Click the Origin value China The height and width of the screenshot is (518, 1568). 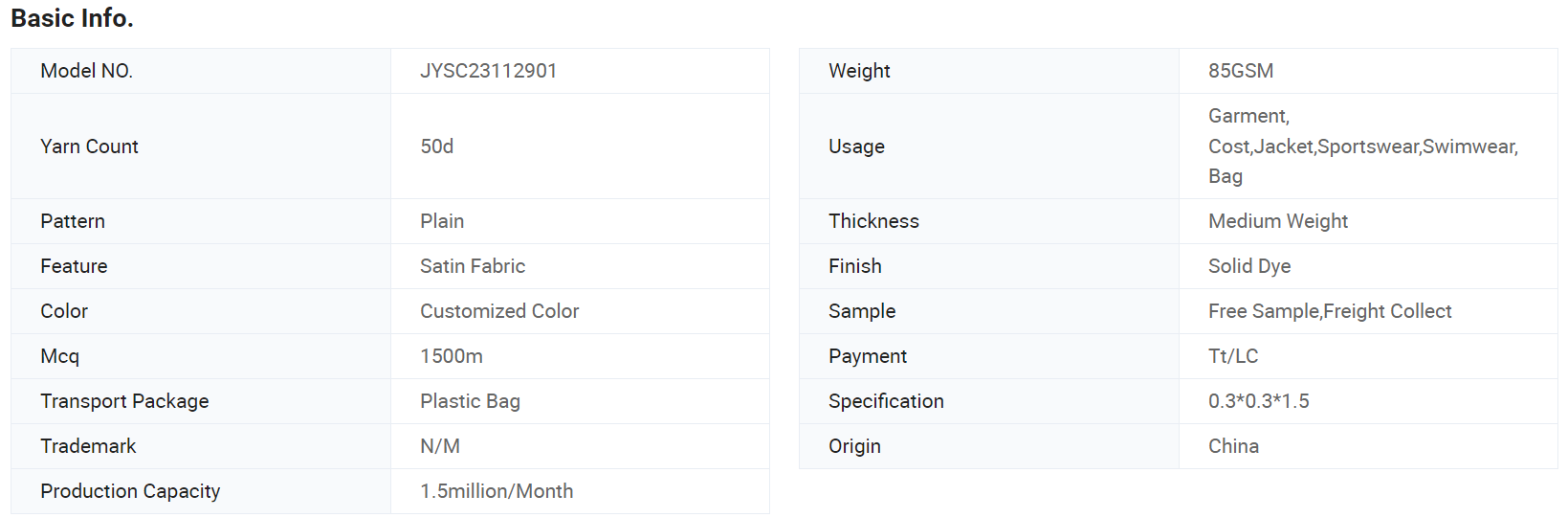pos(1233,446)
